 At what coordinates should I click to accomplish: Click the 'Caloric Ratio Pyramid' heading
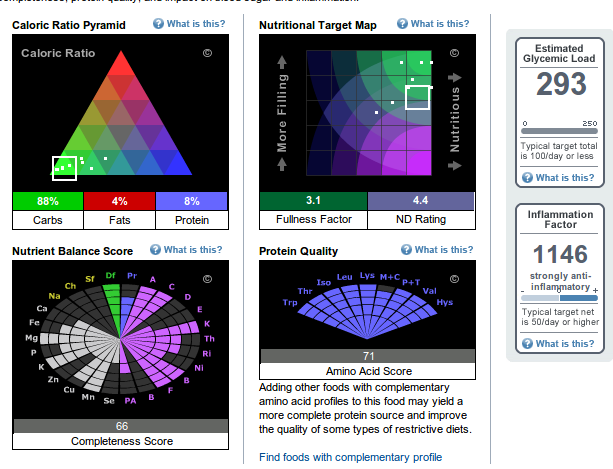[x=69, y=25]
